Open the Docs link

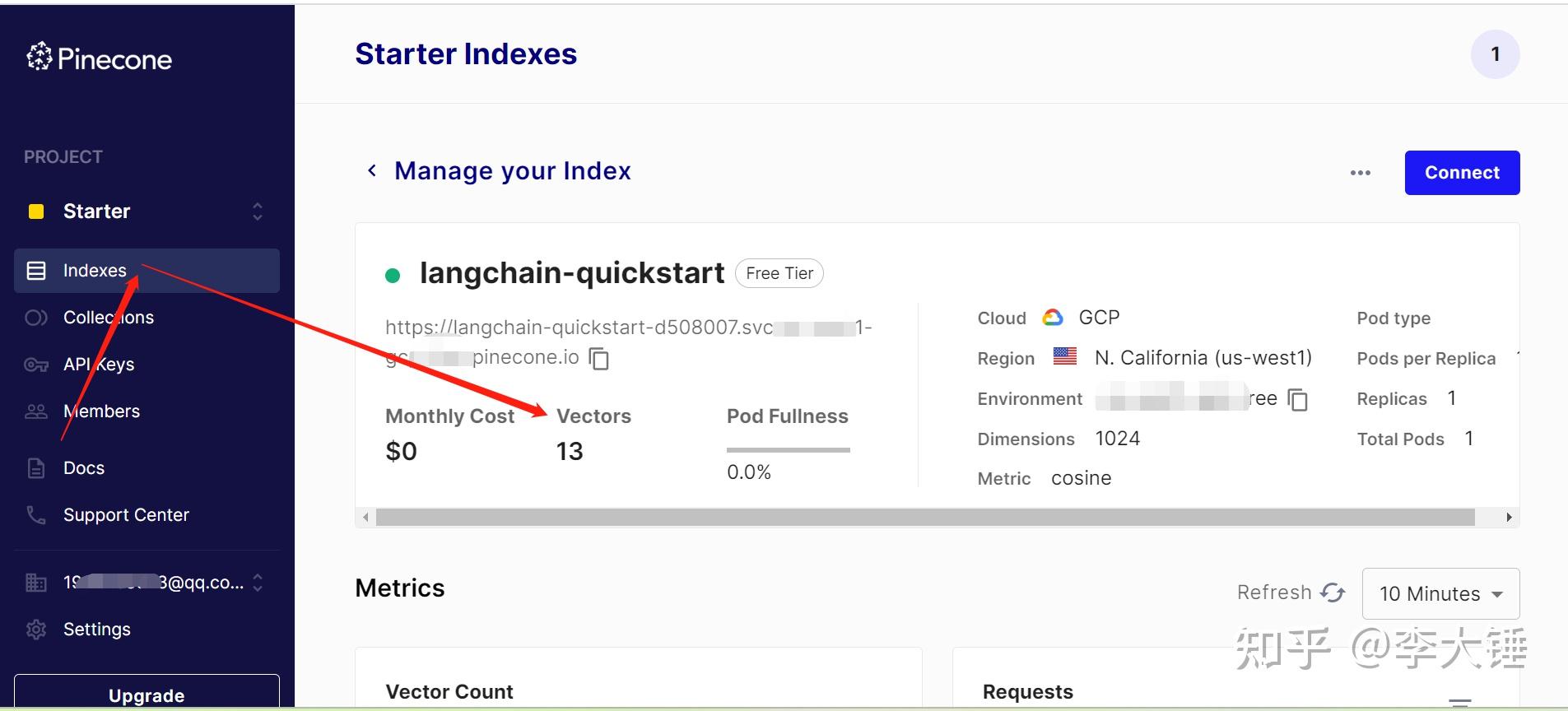[83, 468]
